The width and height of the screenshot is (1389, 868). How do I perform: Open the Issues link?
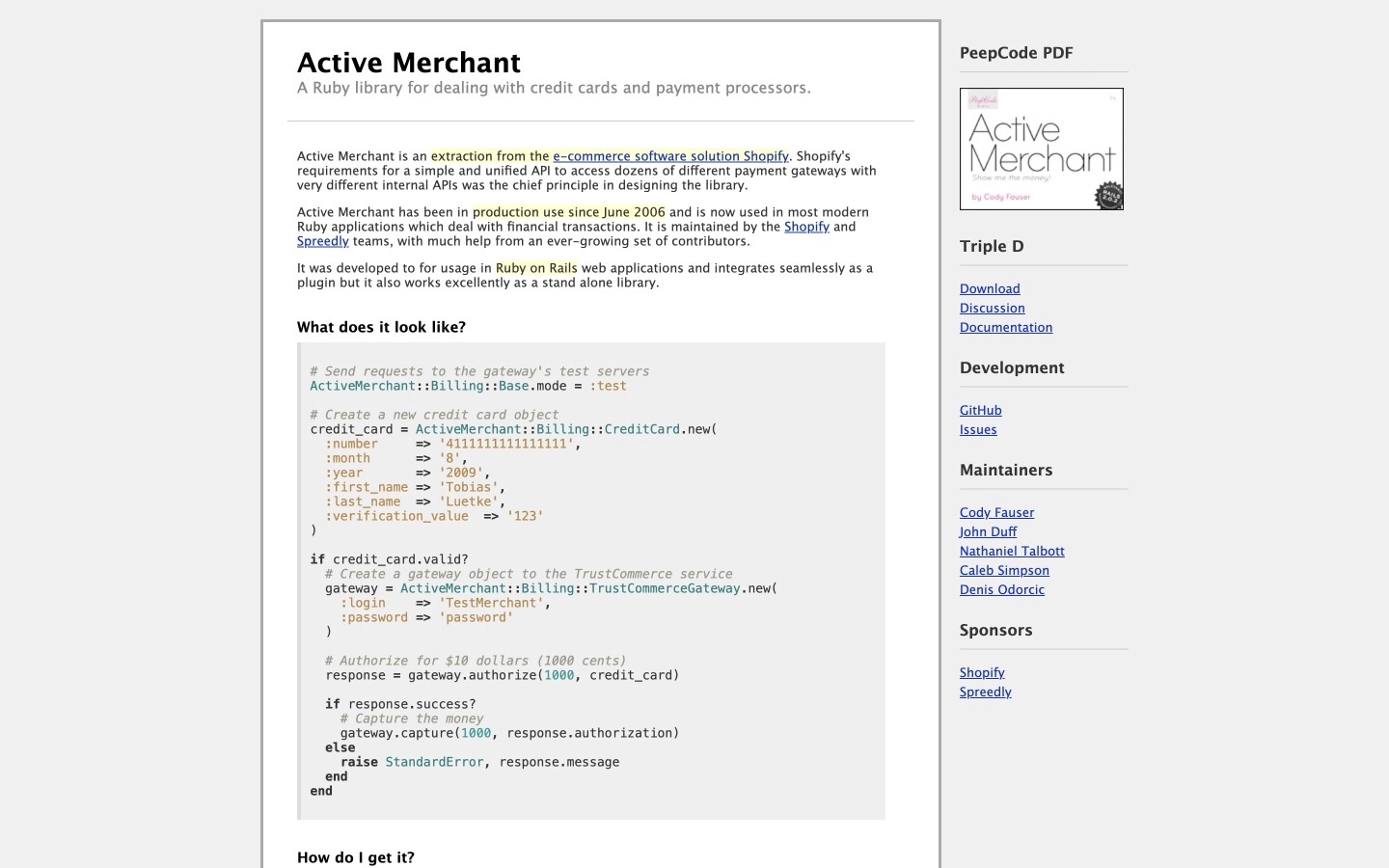(x=978, y=429)
